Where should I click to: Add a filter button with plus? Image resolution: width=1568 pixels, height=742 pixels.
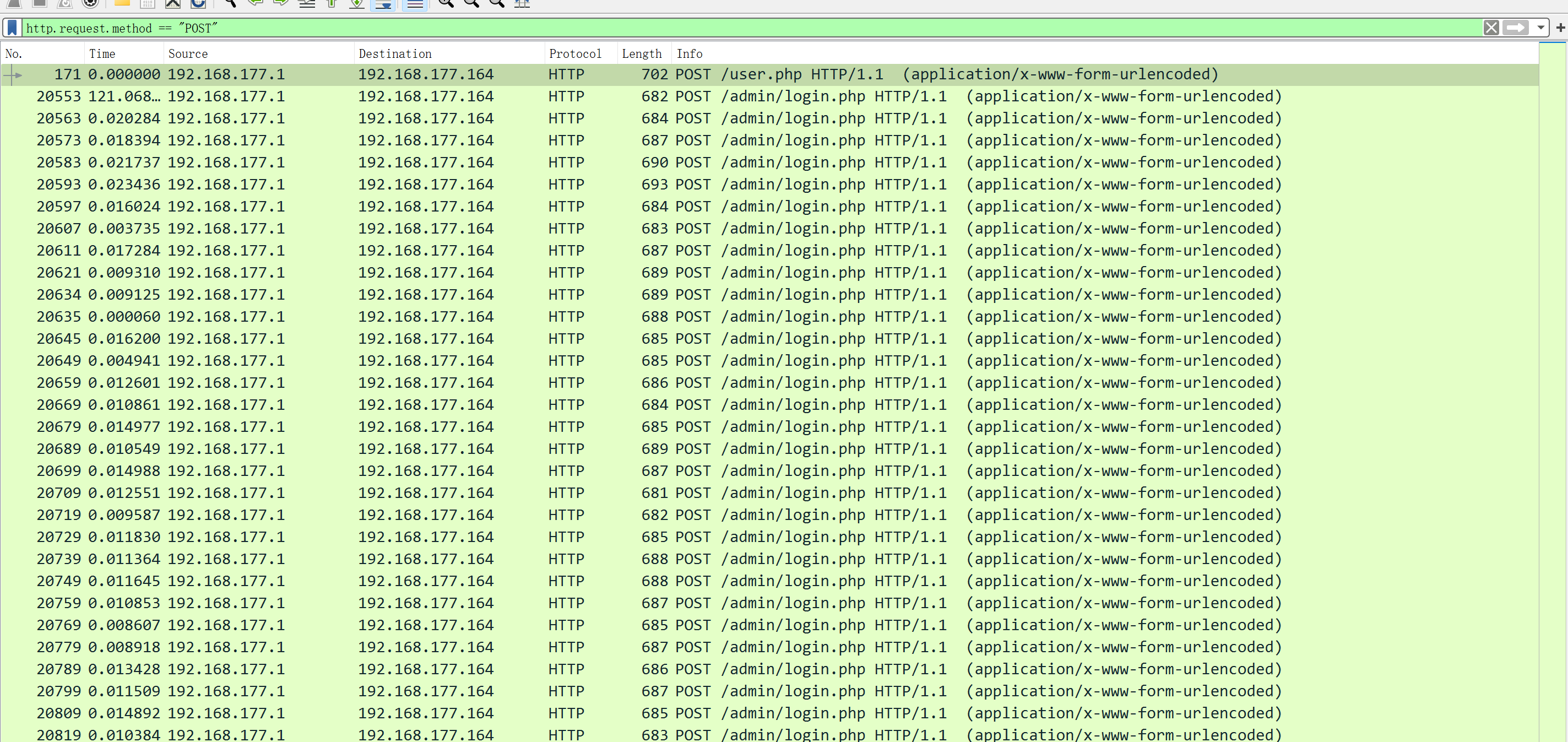click(1560, 28)
